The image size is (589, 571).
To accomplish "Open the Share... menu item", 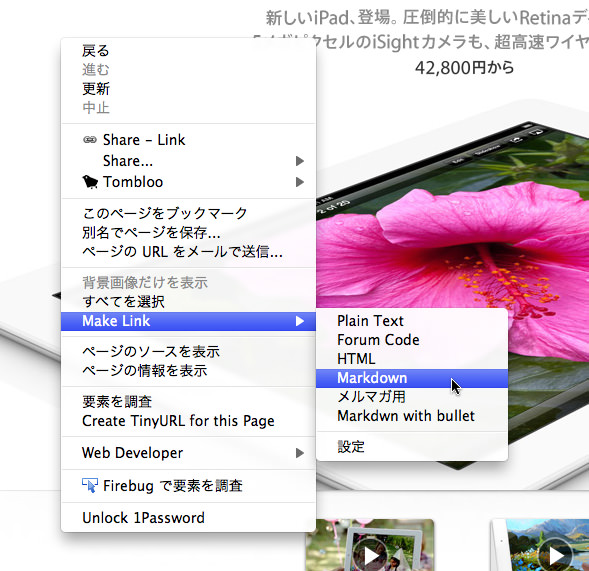I will 188,161.
